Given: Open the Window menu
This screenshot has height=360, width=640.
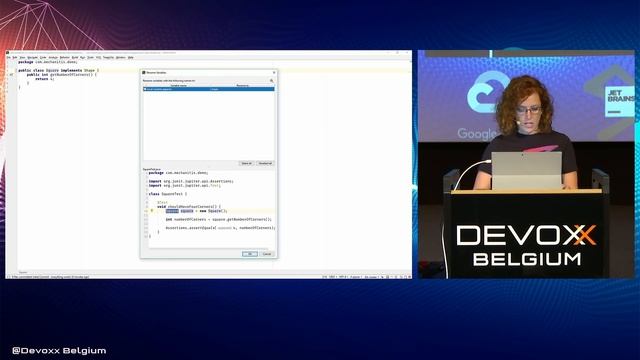Looking at the screenshot, I should 120,58.
